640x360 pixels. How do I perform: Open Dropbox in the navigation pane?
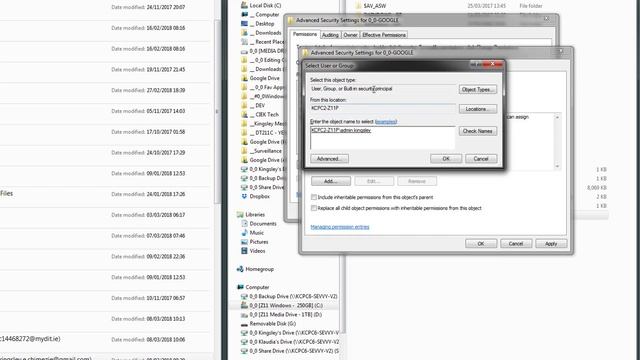pyautogui.click(x=256, y=196)
